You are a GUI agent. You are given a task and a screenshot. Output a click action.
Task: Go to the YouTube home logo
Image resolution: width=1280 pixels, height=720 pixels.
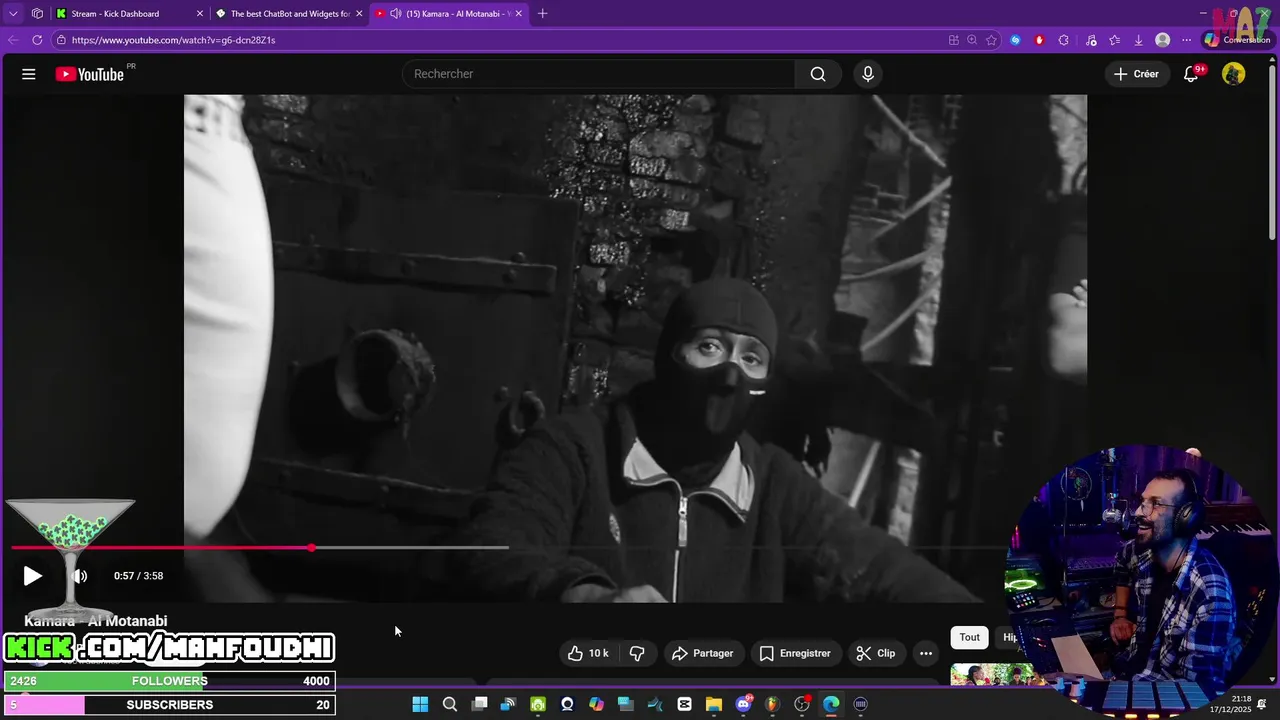(90, 74)
